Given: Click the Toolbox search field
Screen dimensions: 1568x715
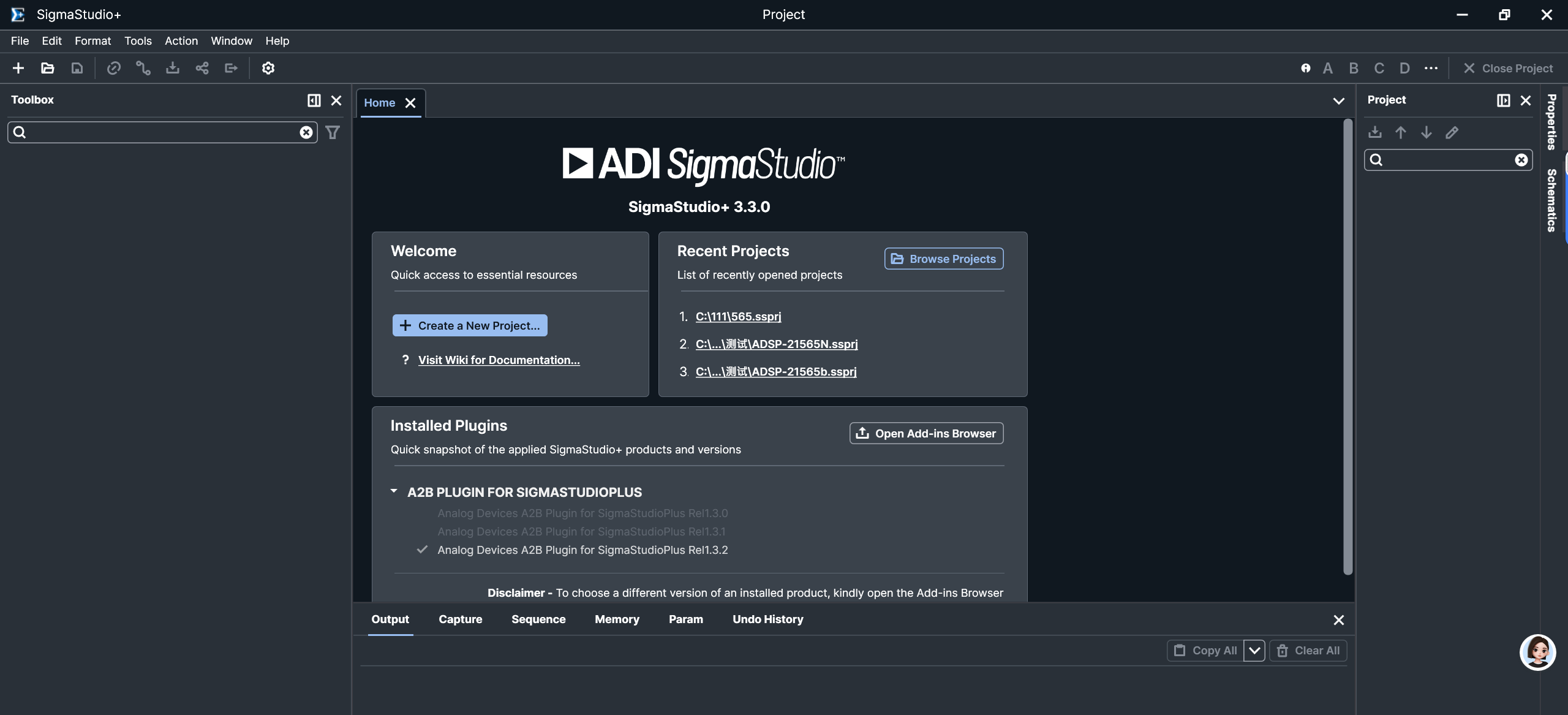Looking at the screenshot, I should [x=162, y=132].
